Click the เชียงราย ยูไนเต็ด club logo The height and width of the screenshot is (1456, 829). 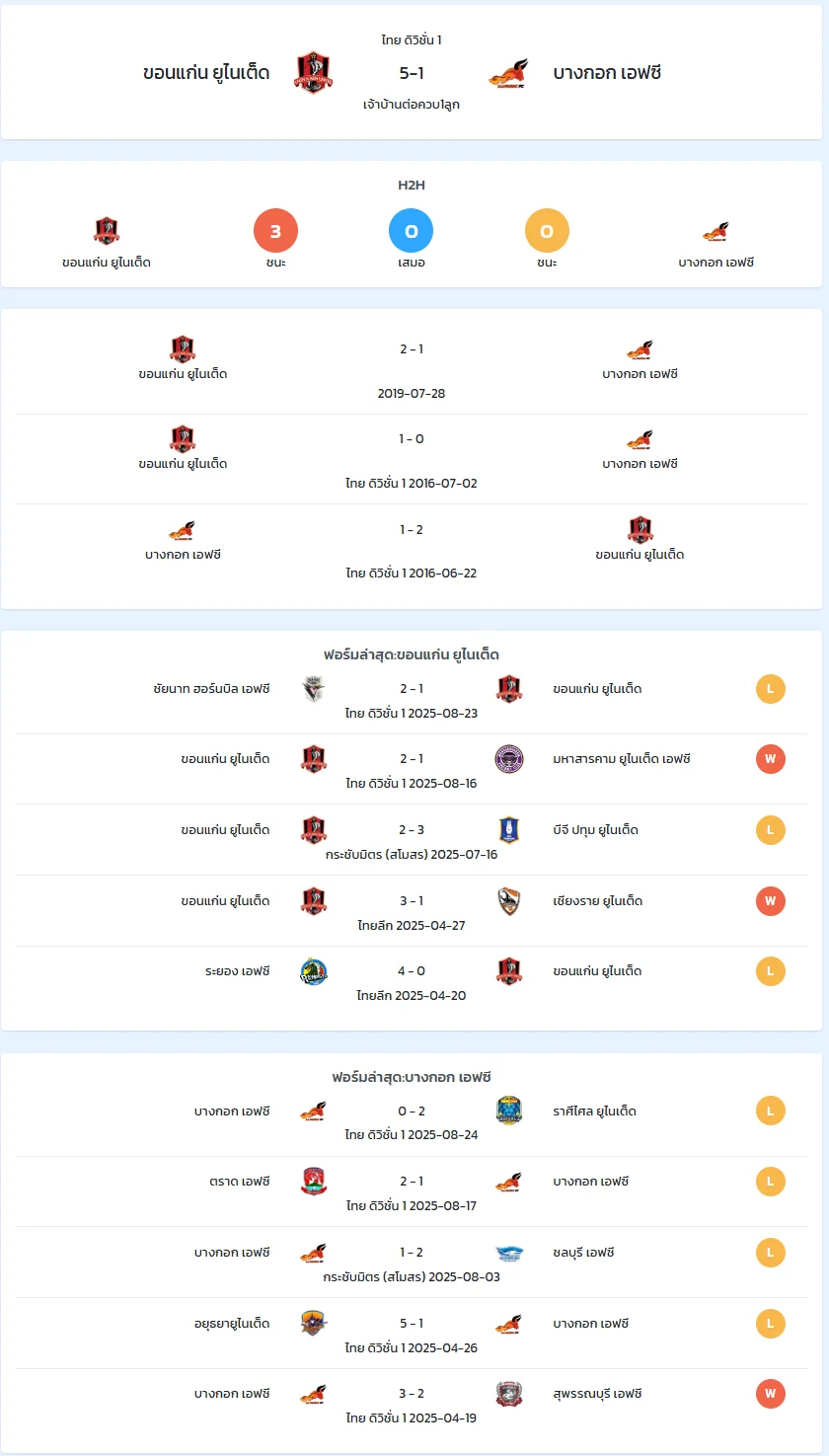point(508,901)
